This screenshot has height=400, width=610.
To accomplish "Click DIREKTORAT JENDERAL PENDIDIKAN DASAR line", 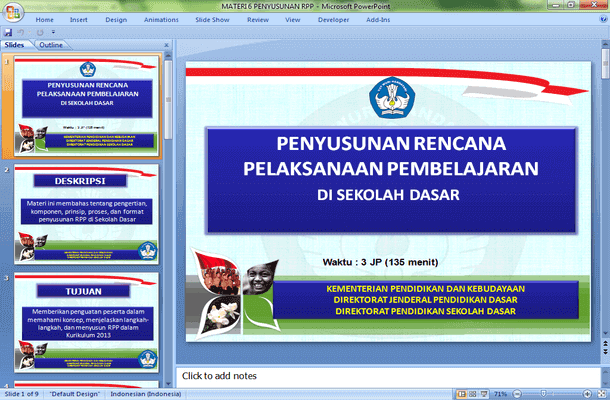I will [426, 300].
